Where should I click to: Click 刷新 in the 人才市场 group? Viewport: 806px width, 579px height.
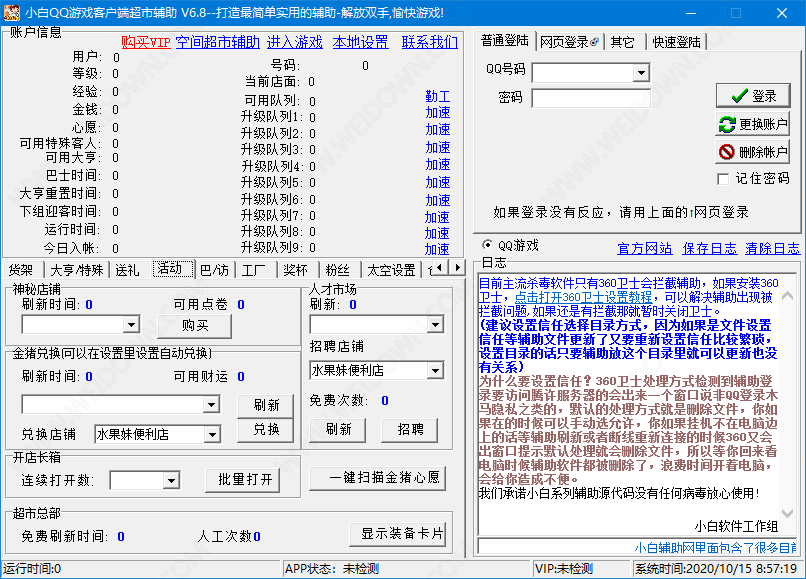click(338, 429)
